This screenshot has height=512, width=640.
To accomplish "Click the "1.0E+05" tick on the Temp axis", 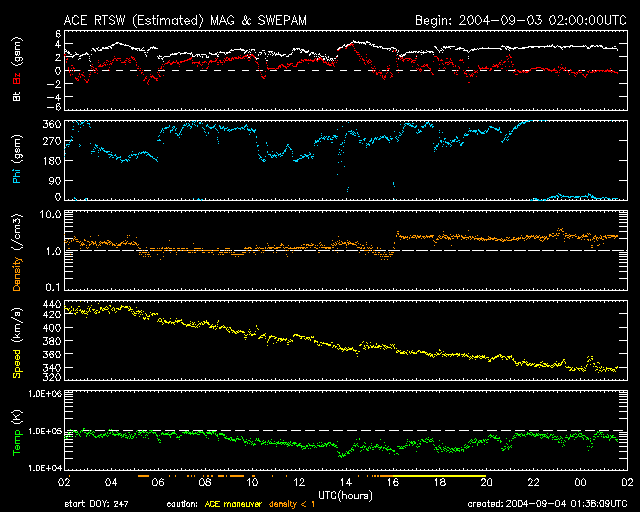I will pyautogui.click(x=45, y=431).
